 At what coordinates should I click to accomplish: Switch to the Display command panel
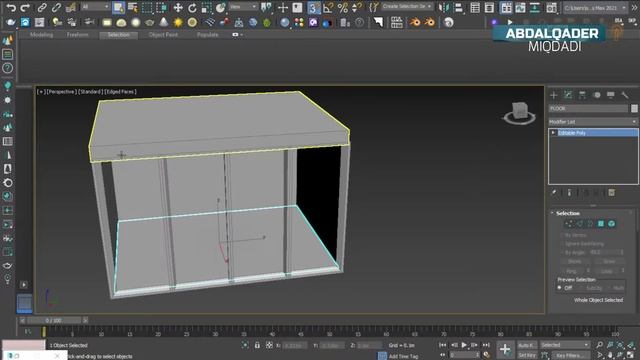coord(611,95)
